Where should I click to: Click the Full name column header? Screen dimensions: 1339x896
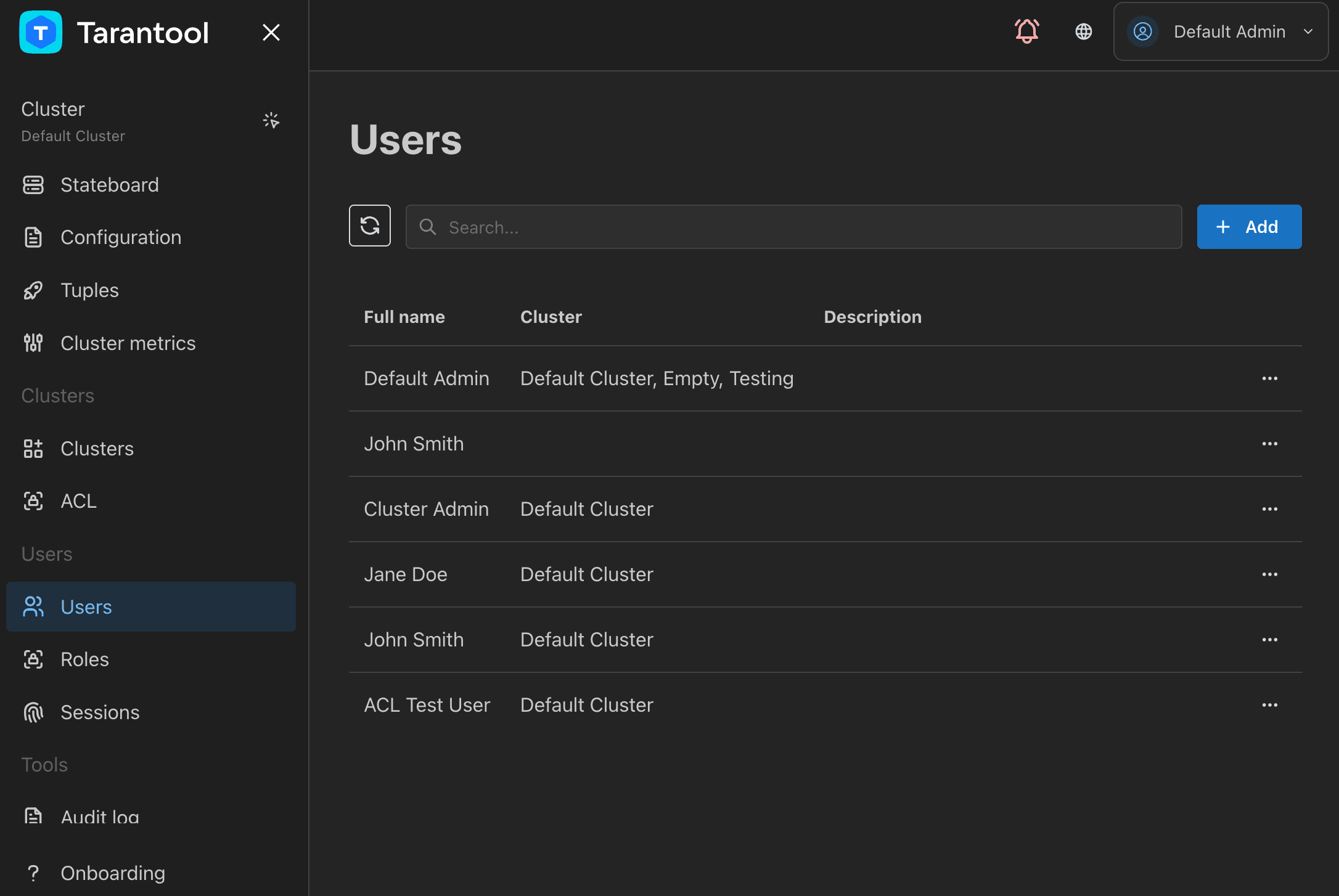point(404,317)
